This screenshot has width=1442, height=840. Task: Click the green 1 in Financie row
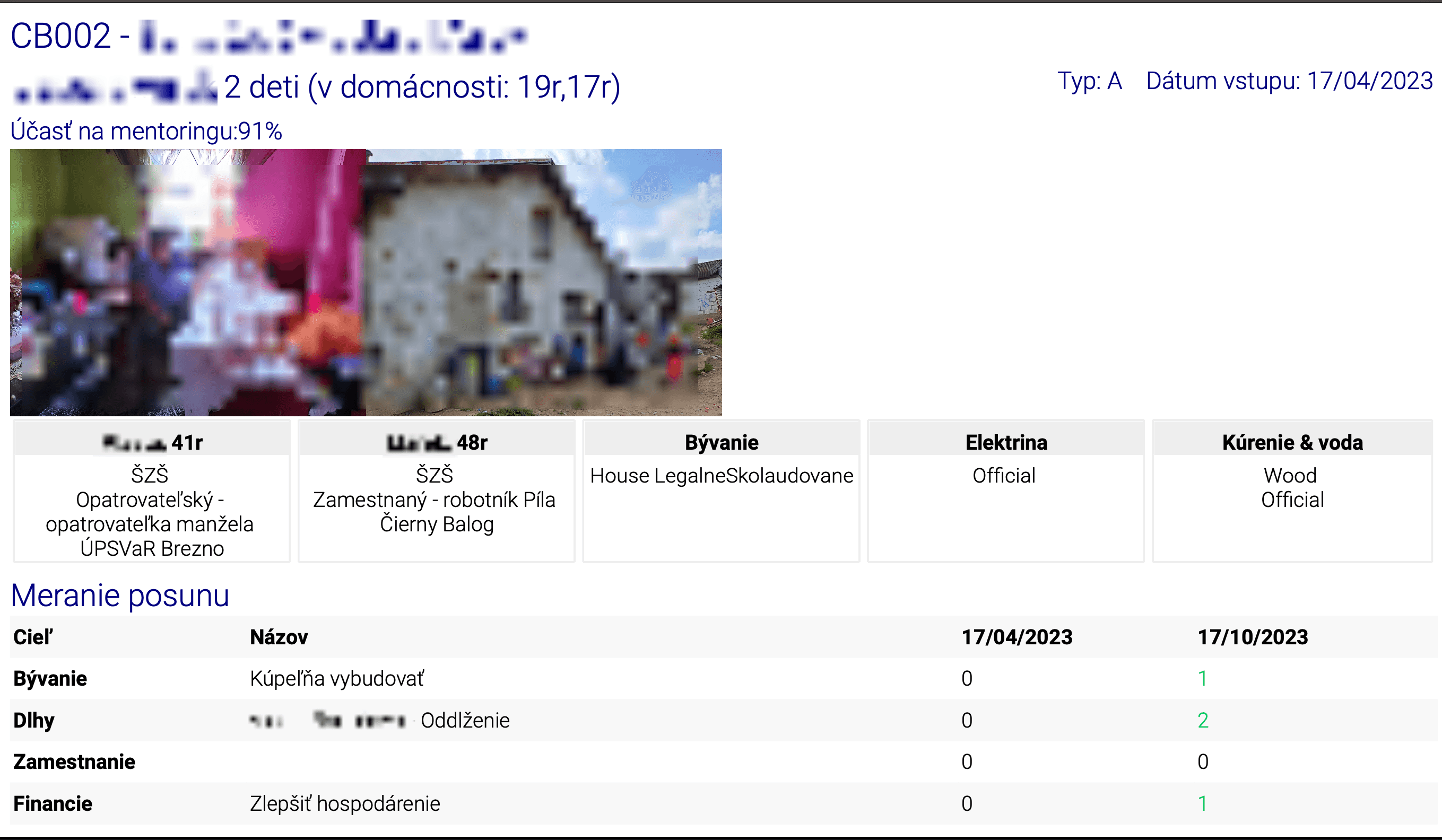[1202, 804]
